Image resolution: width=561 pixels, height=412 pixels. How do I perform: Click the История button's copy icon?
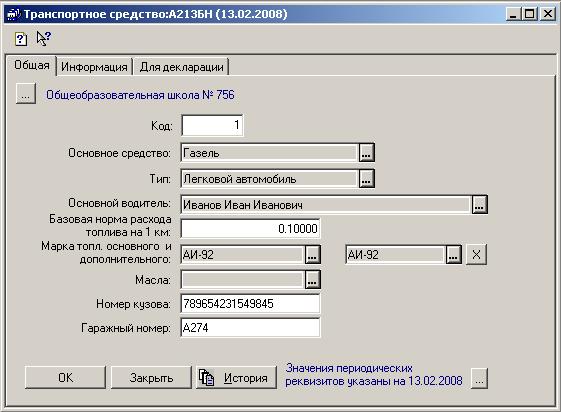[206, 378]
